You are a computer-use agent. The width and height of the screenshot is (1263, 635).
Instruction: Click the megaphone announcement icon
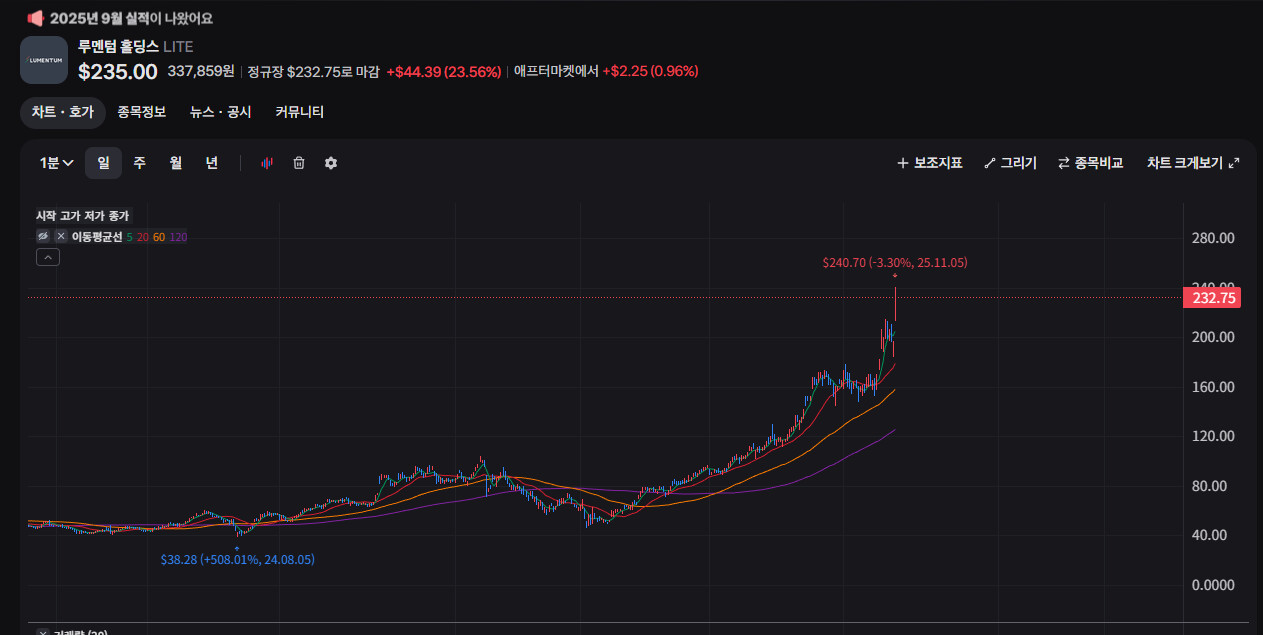coord(35,18)
